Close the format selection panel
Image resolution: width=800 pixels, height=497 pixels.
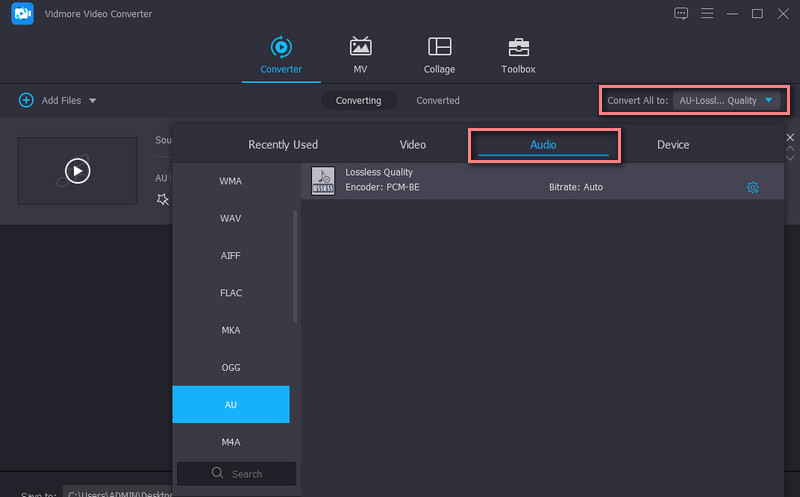click(790, 137)
